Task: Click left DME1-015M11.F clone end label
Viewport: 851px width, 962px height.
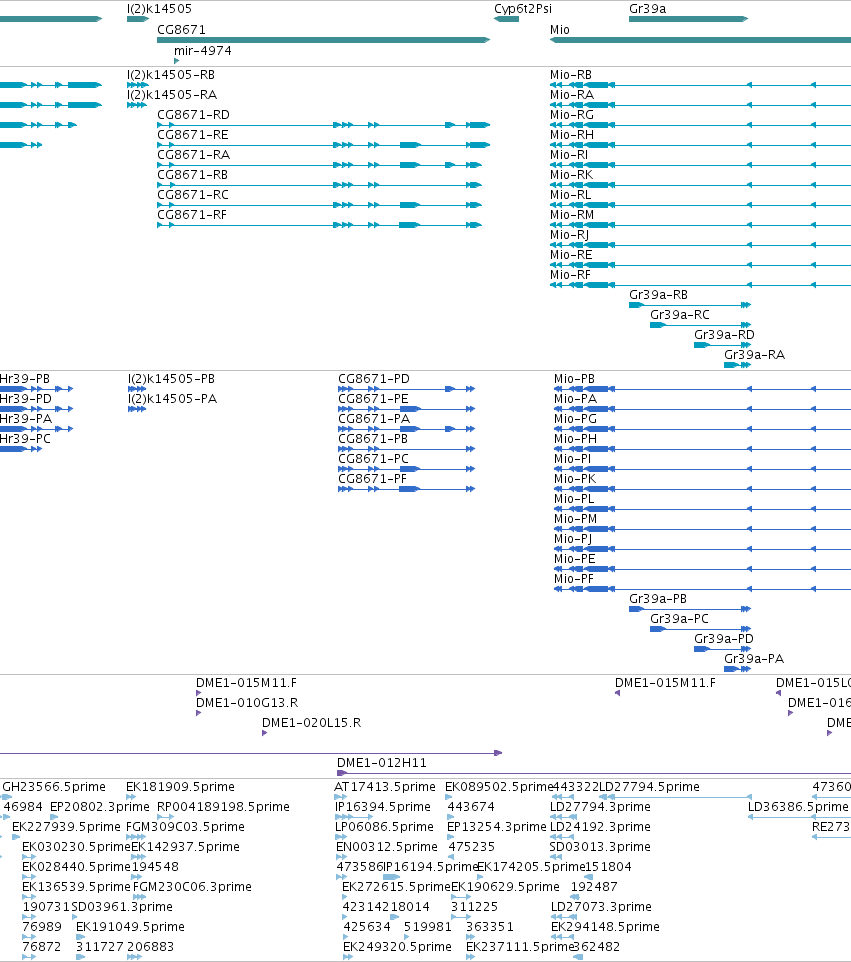Action: pyautogui.click(x=246, y=683)
